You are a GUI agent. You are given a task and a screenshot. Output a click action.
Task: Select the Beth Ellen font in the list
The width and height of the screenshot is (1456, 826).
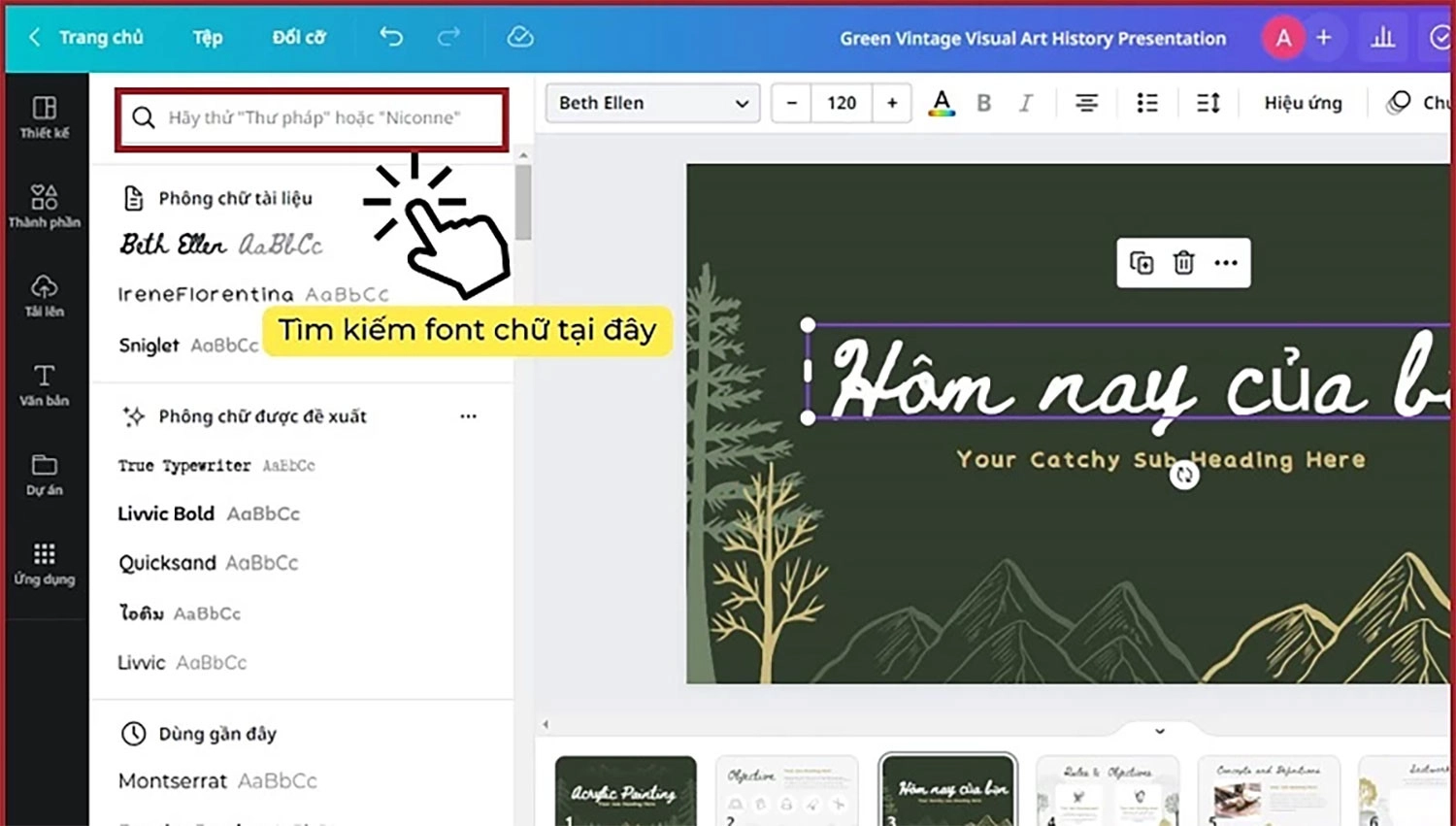220,245
